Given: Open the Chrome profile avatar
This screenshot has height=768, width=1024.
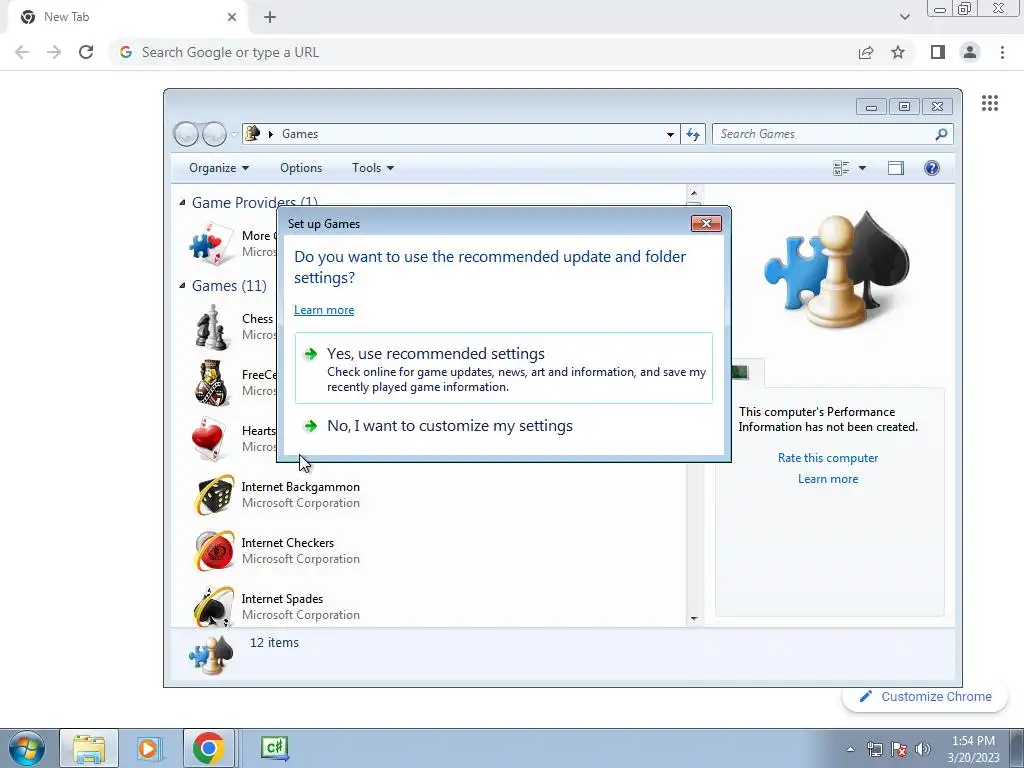Looking at the screenshot, I should tap(970, 52).
